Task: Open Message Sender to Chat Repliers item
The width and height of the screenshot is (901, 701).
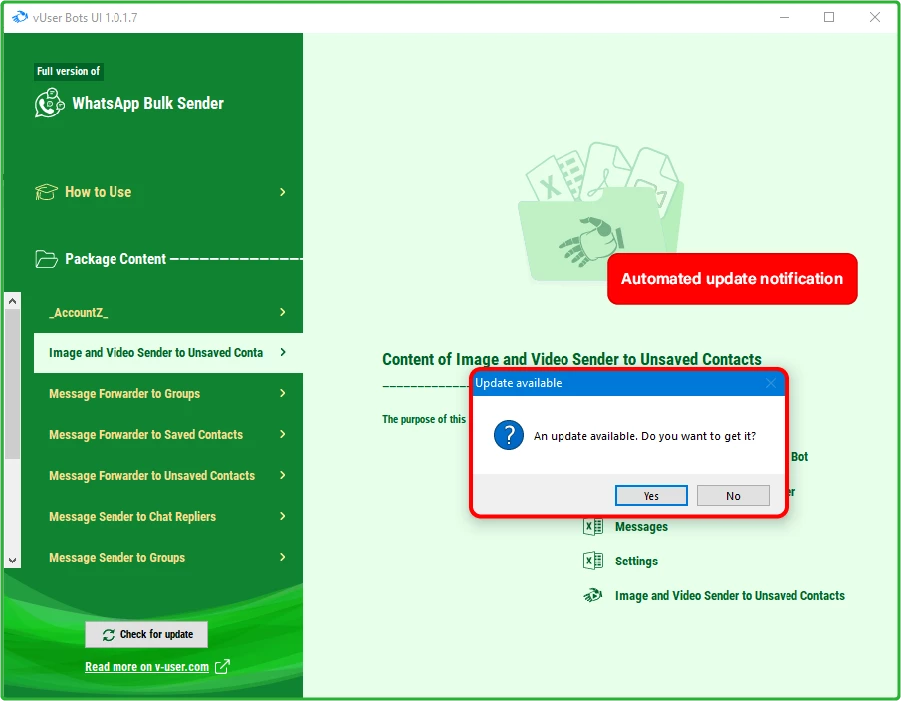Action: click(x=168, y=516)
